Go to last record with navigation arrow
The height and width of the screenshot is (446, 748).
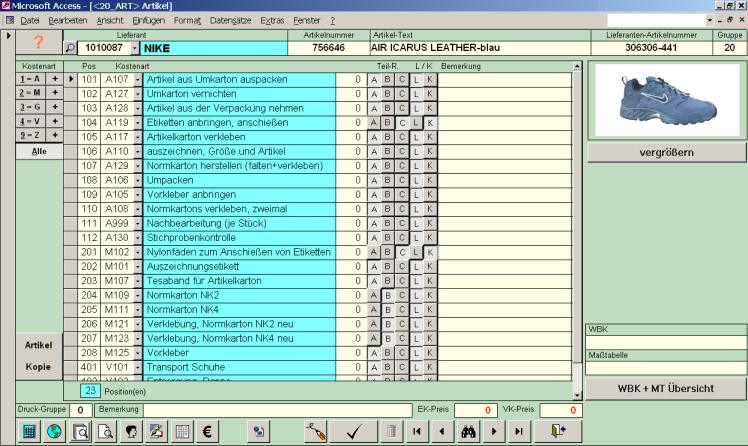coord(518,431)
